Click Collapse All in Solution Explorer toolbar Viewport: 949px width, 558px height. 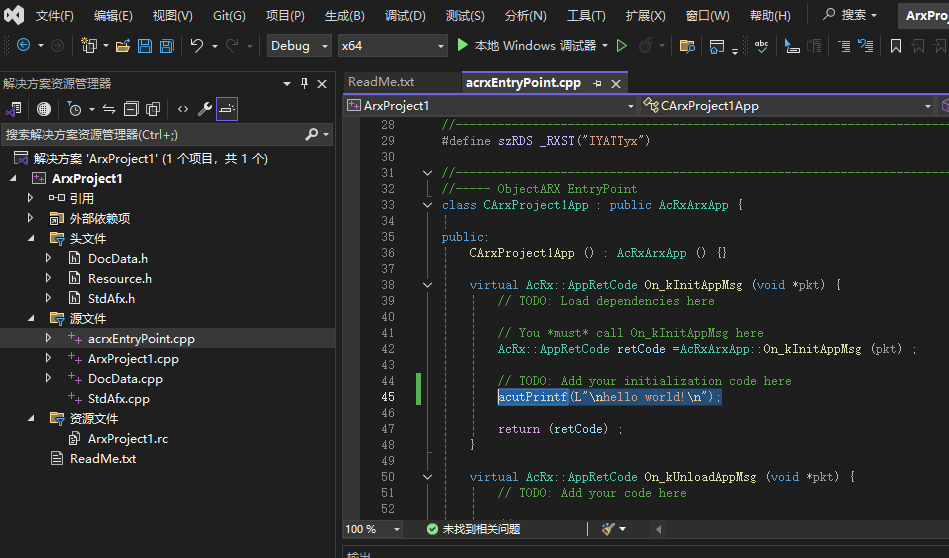[x=131, y=109]
